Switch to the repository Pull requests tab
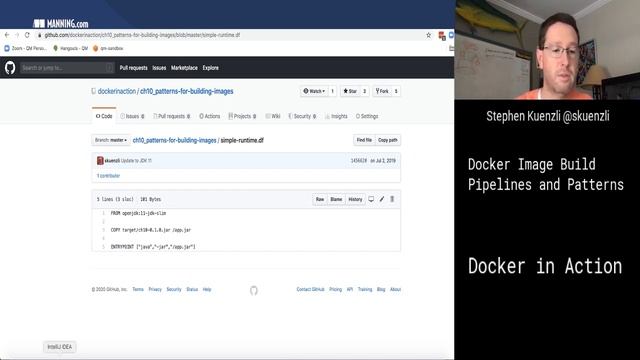 (171, 116)
